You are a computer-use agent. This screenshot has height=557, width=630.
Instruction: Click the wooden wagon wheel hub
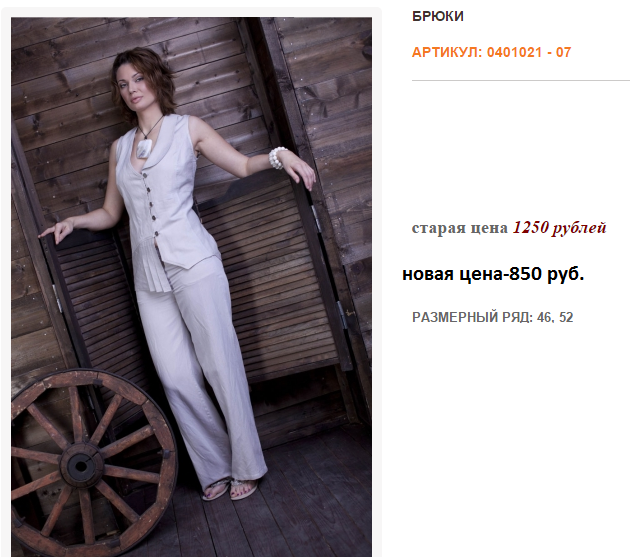(81, 466)
